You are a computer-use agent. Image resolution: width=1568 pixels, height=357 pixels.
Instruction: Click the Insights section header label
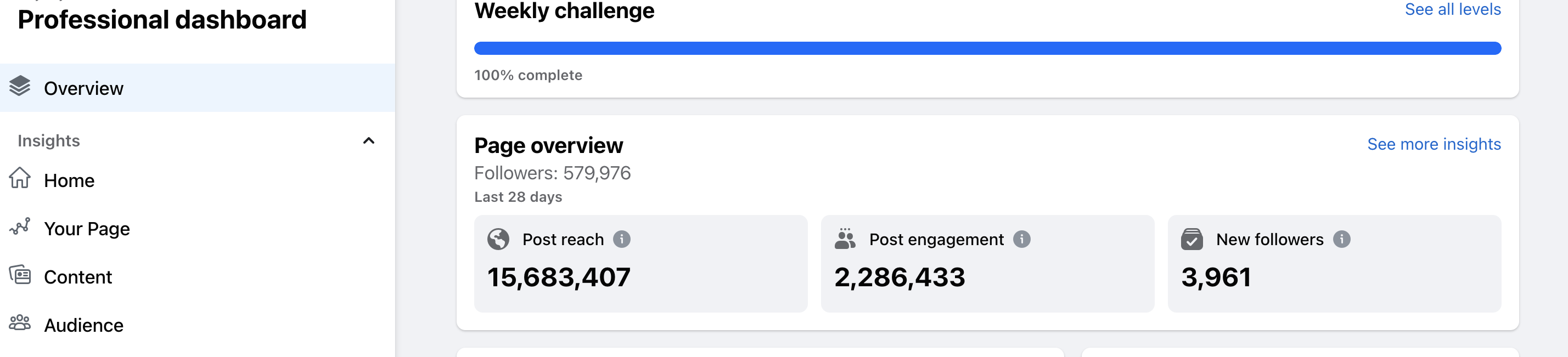[49, 141]
